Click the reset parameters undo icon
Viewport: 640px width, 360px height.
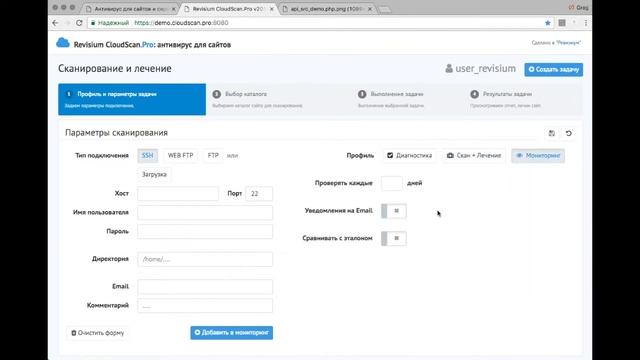click(569, 133)
